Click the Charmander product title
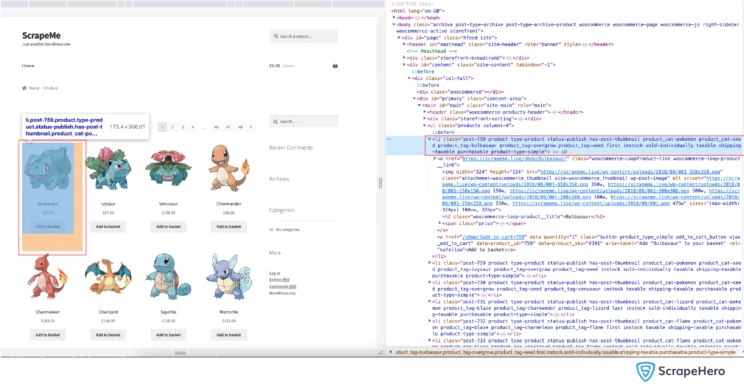 [229, 204]
